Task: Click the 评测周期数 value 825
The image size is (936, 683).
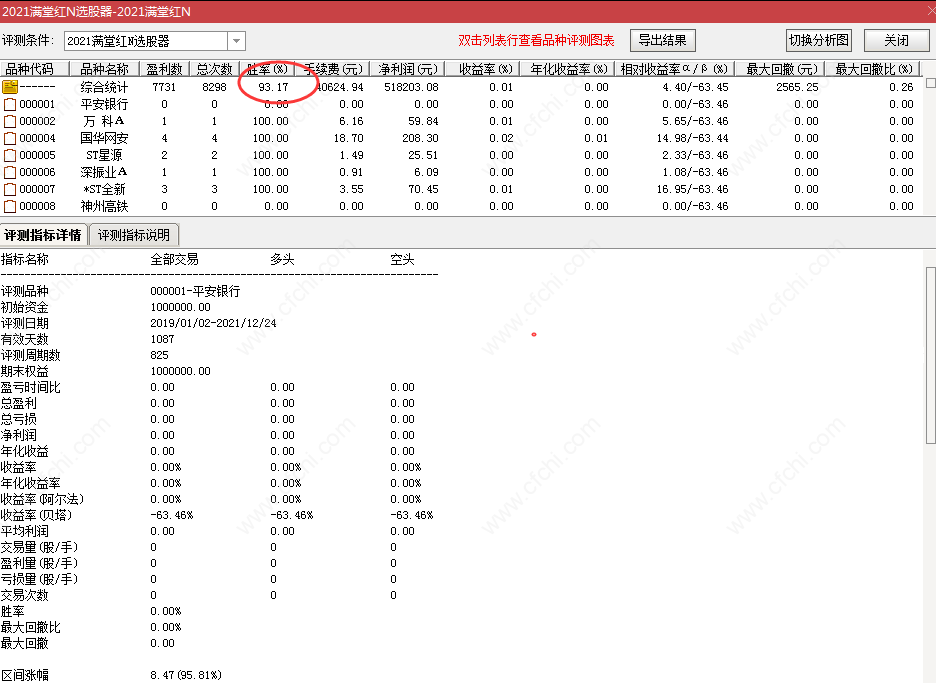Action: point(159,355)
